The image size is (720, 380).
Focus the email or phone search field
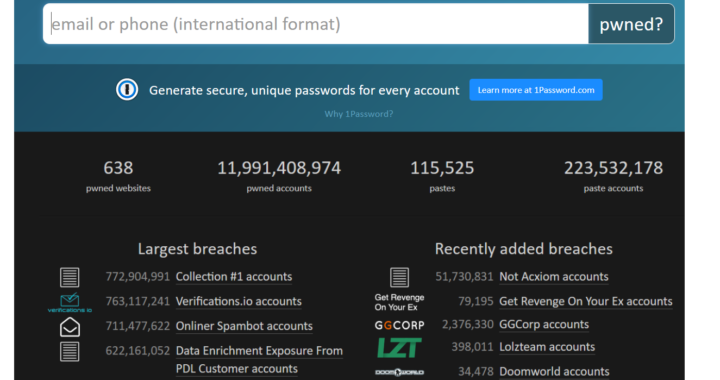point(315,24)
